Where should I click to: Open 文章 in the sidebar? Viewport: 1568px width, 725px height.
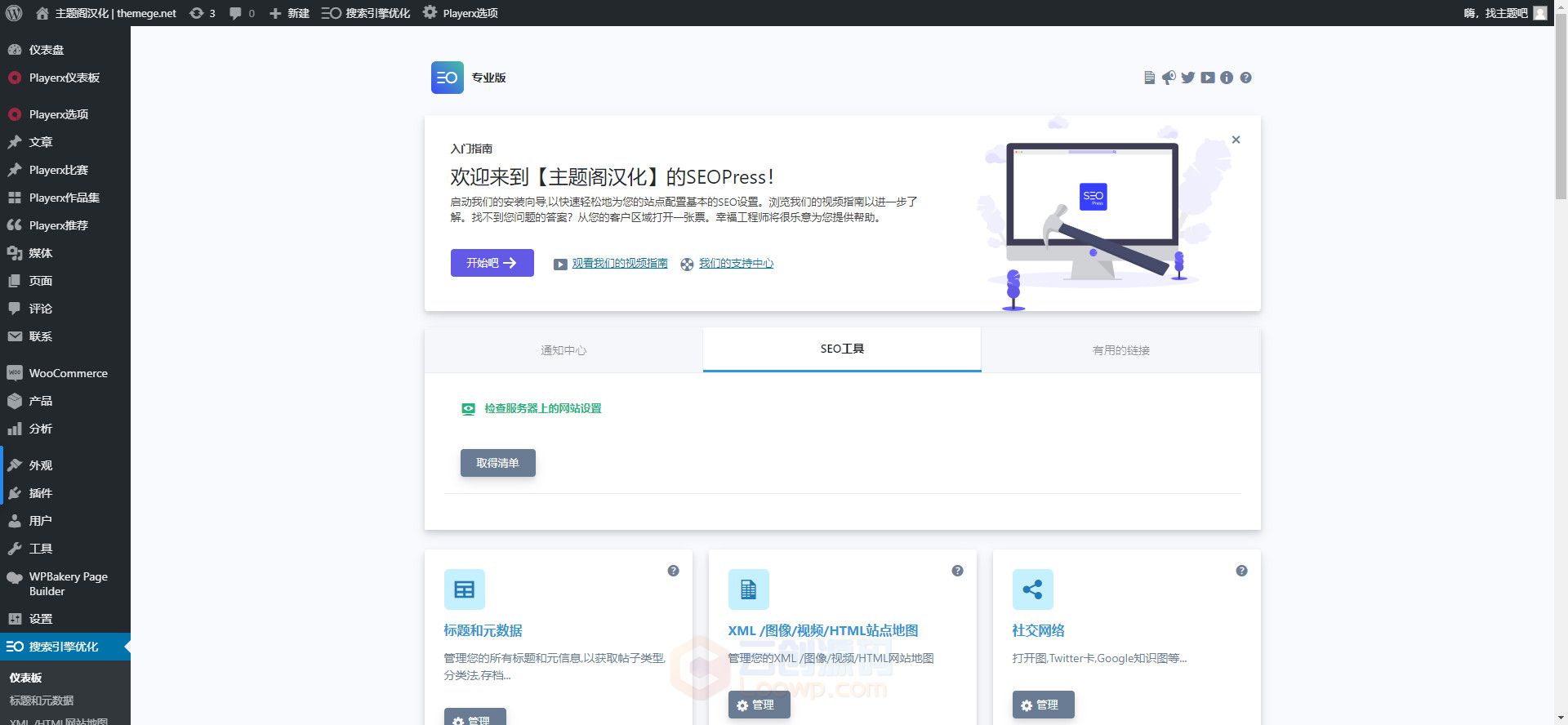[x=65, y=142]
